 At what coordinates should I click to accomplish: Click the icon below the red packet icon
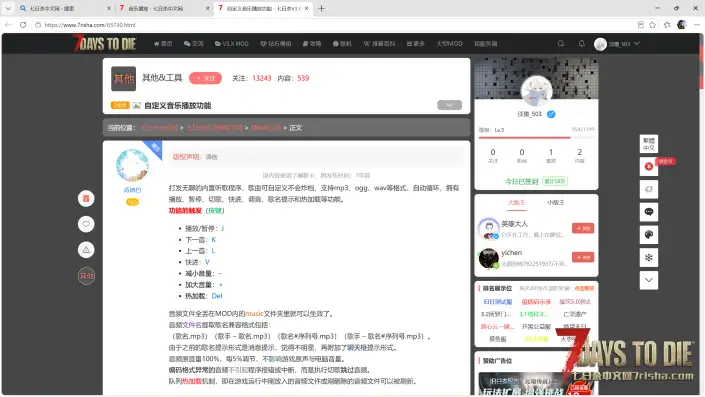coord(648,189)
